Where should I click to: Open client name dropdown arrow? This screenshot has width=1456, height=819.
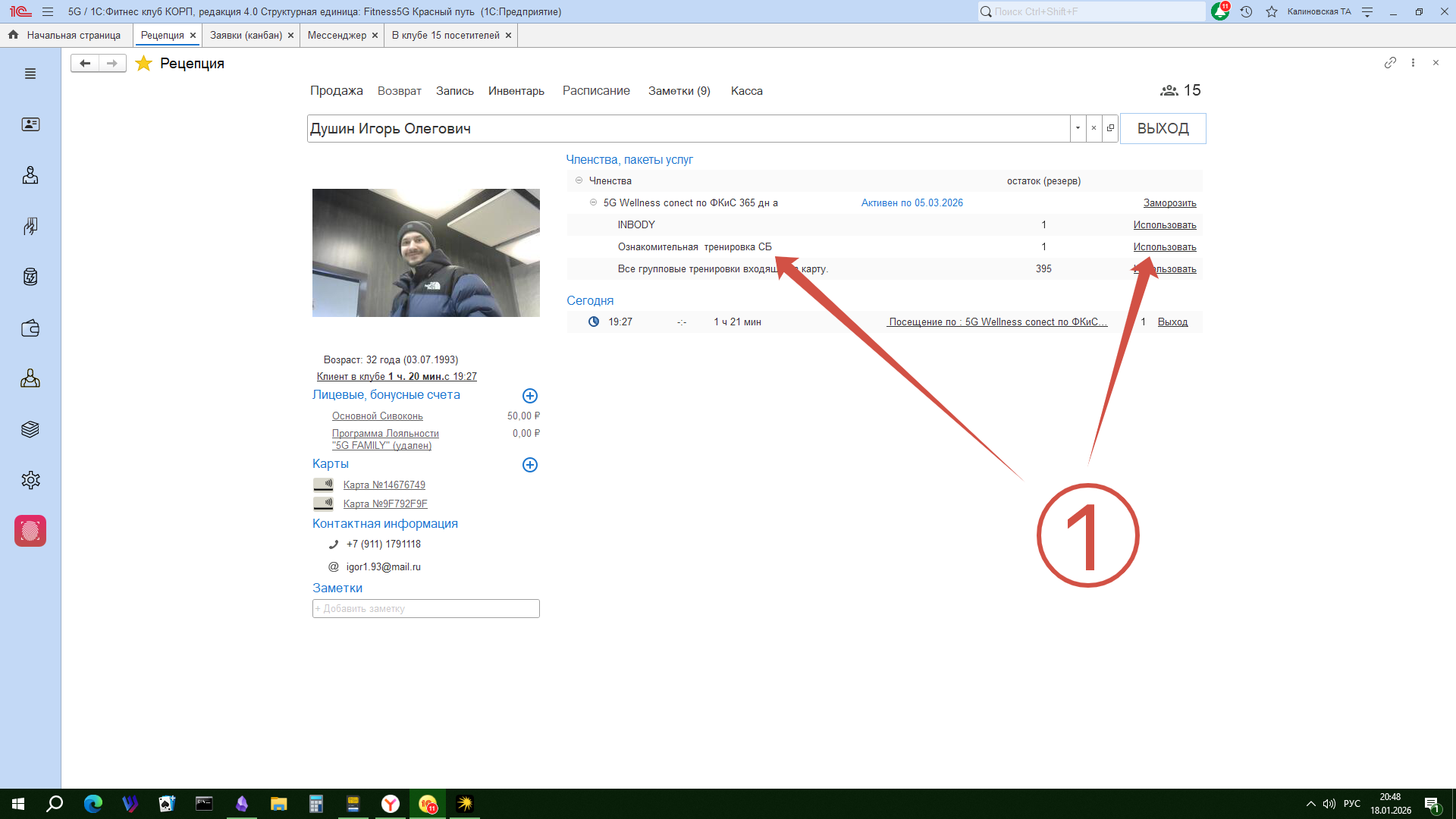point(1078,128)
